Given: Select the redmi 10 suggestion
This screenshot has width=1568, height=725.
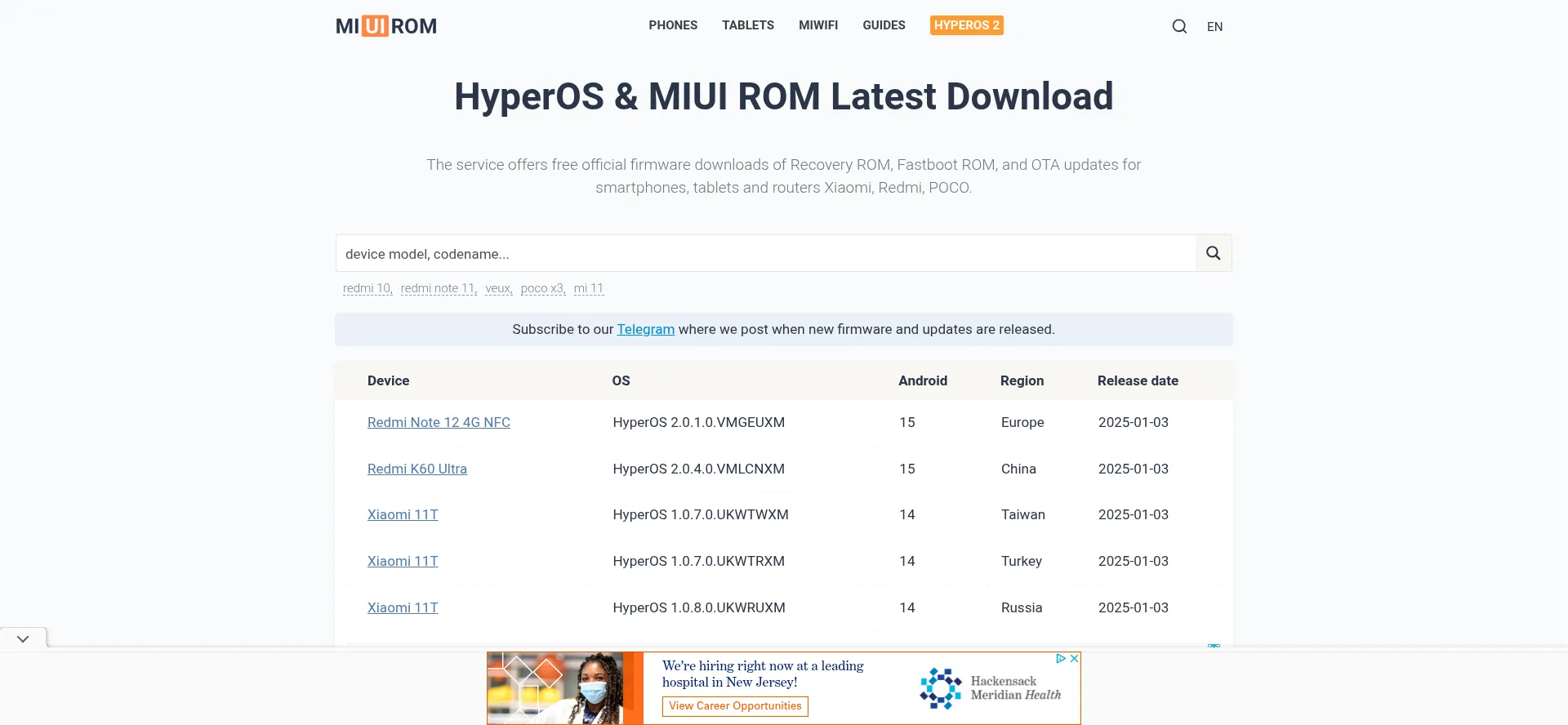Looking at the screenshot, I should click(367, 288).
